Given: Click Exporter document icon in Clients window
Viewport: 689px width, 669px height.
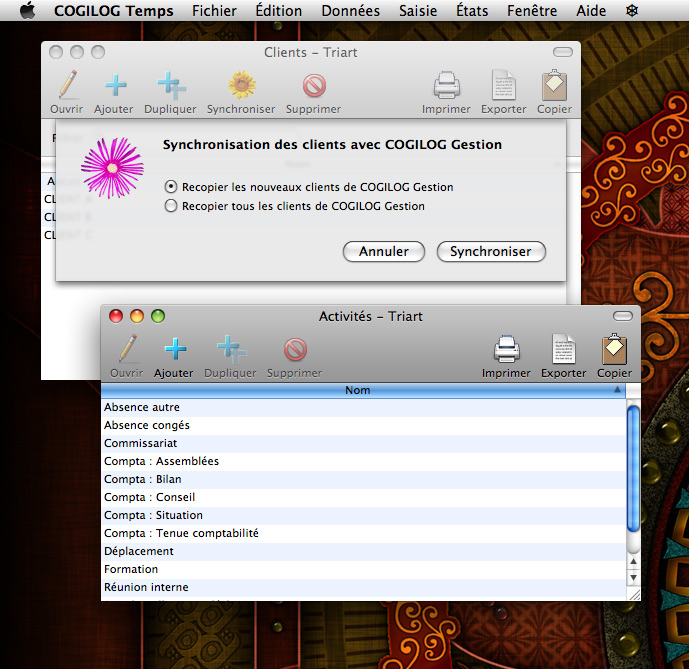Looking at the screenshot, I should [504, 85].
